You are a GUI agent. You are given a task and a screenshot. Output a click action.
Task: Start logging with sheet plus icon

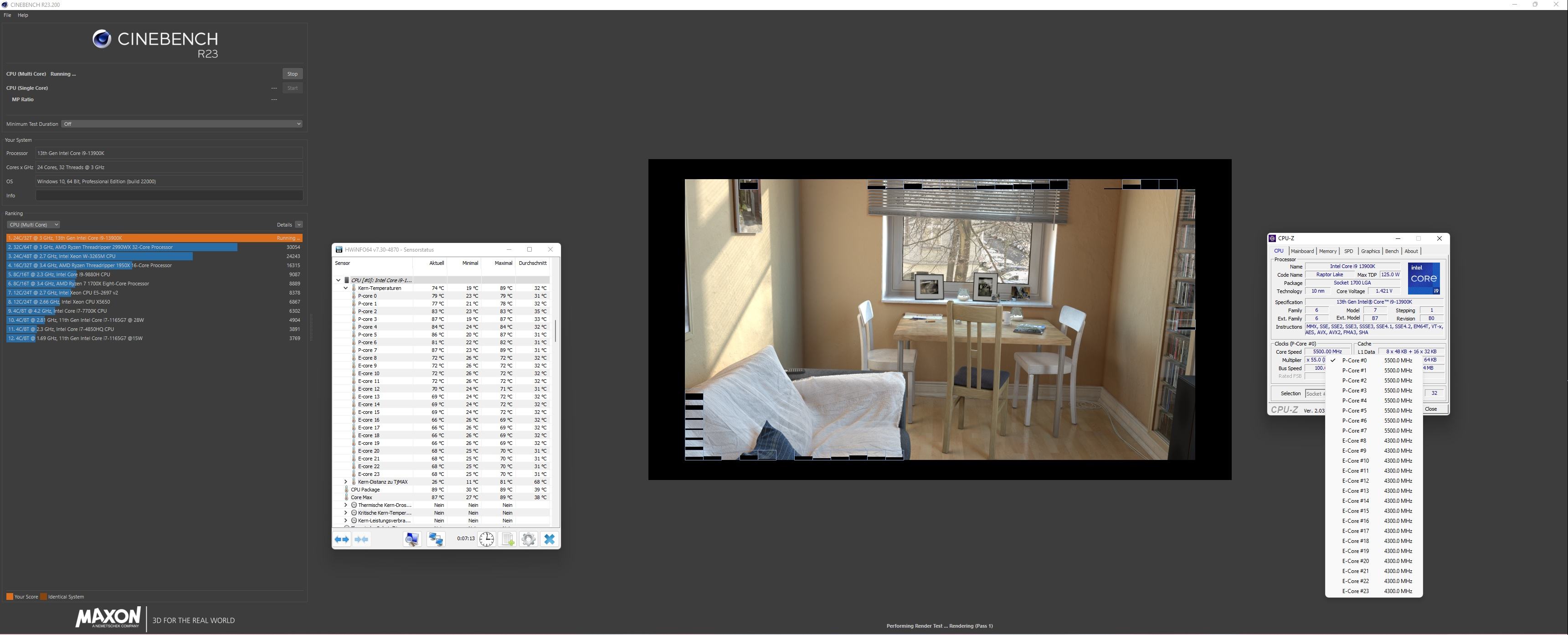click(508, 539)
